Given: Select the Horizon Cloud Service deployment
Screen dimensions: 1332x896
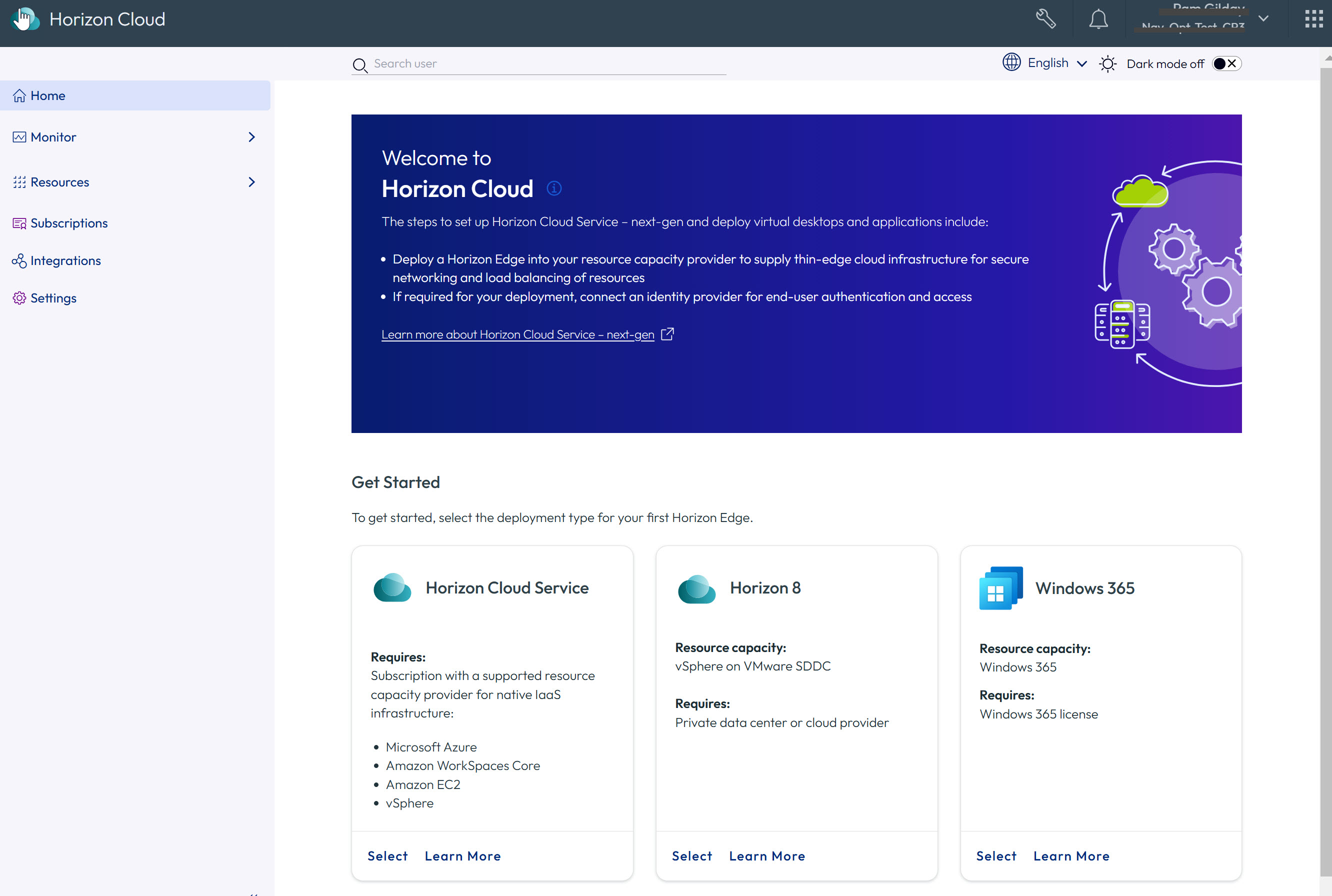Looking at the screenshot, I should (x=387, y=856).
